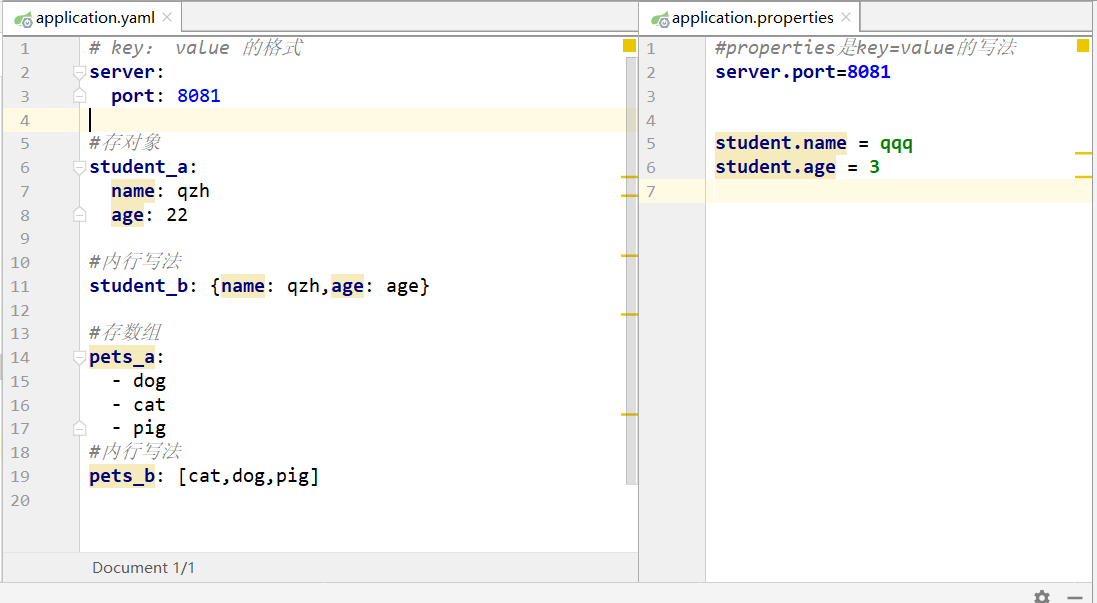Click fold end marker beside port line
Screen dimensions: 1097x603
click(80, 96)
